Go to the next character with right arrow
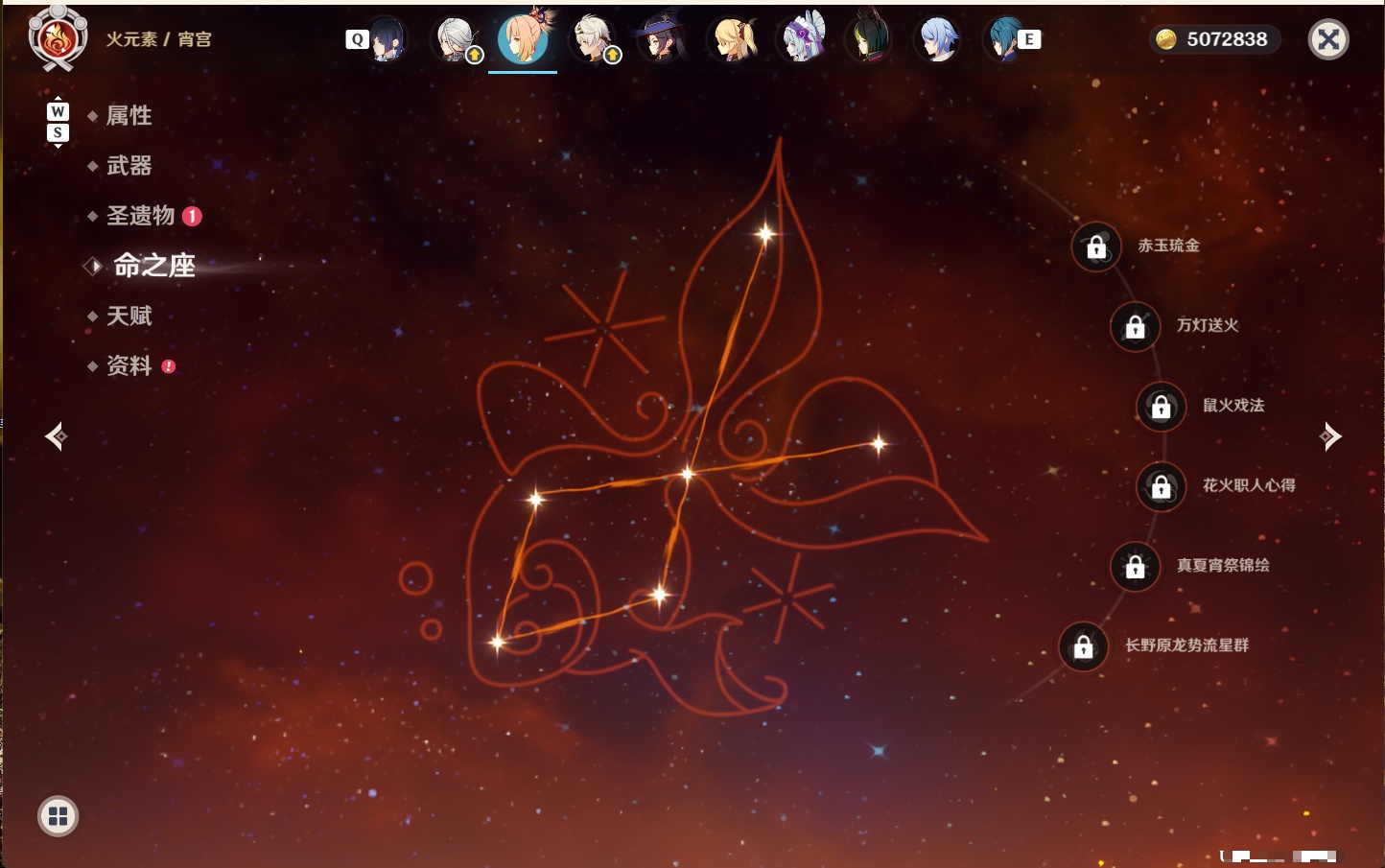 click(x=1330, y=436)
